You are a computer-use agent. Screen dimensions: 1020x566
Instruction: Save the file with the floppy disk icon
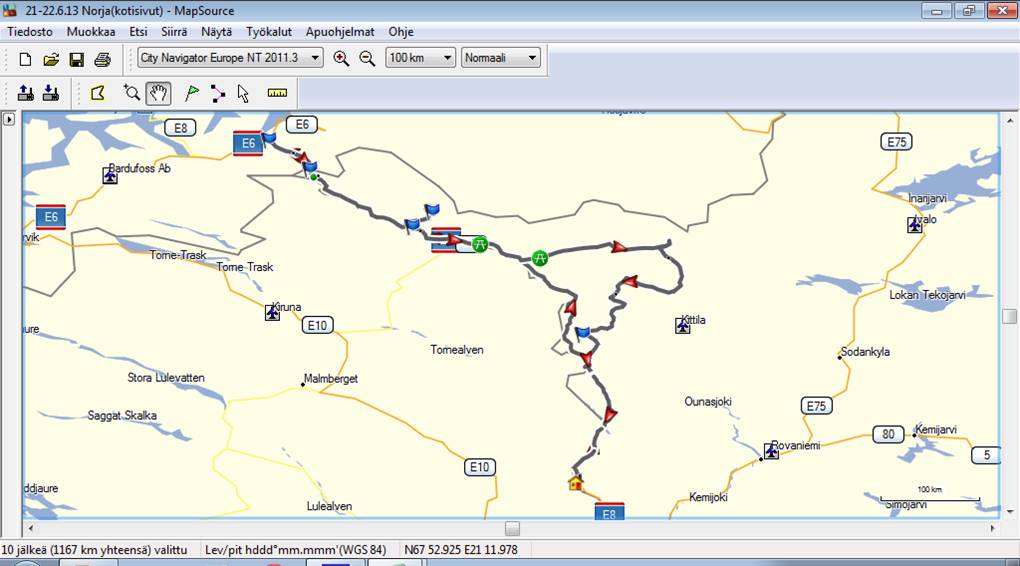click(76, 59)
